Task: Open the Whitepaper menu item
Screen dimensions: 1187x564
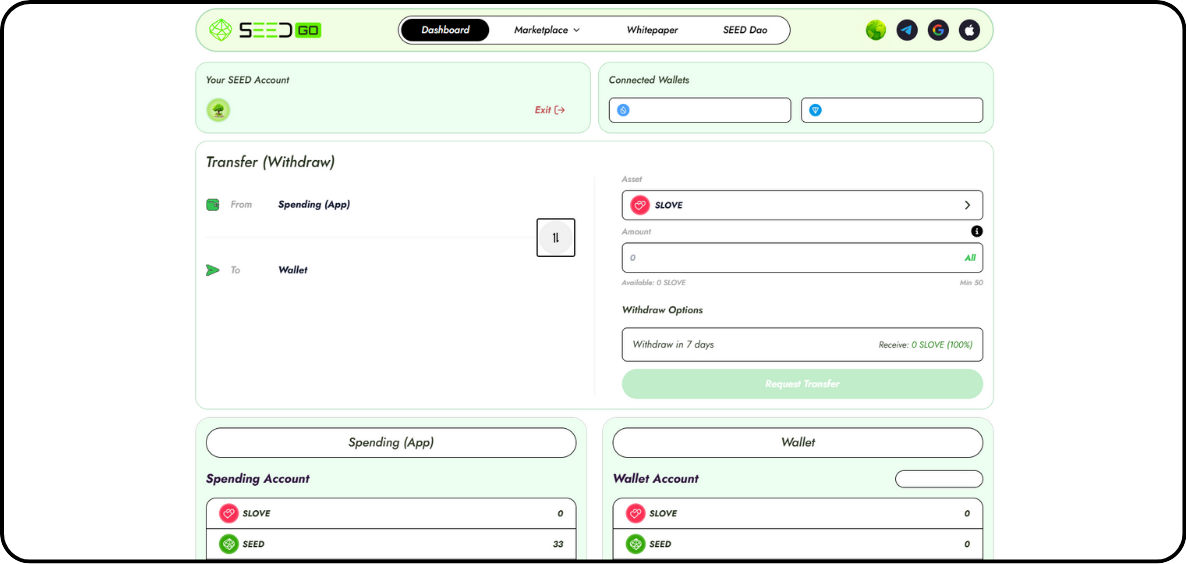Action: pyautogui.click(x=652, y=30)
